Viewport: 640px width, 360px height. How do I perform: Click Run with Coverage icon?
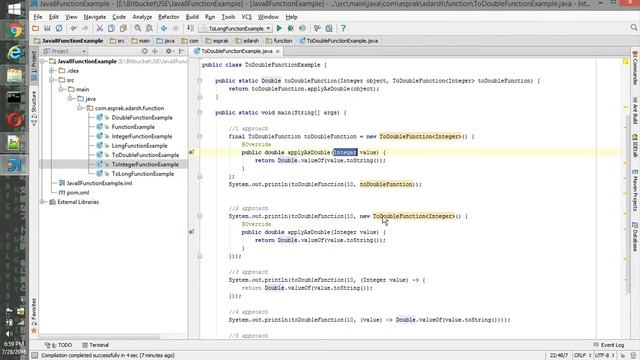pos(302,29)
